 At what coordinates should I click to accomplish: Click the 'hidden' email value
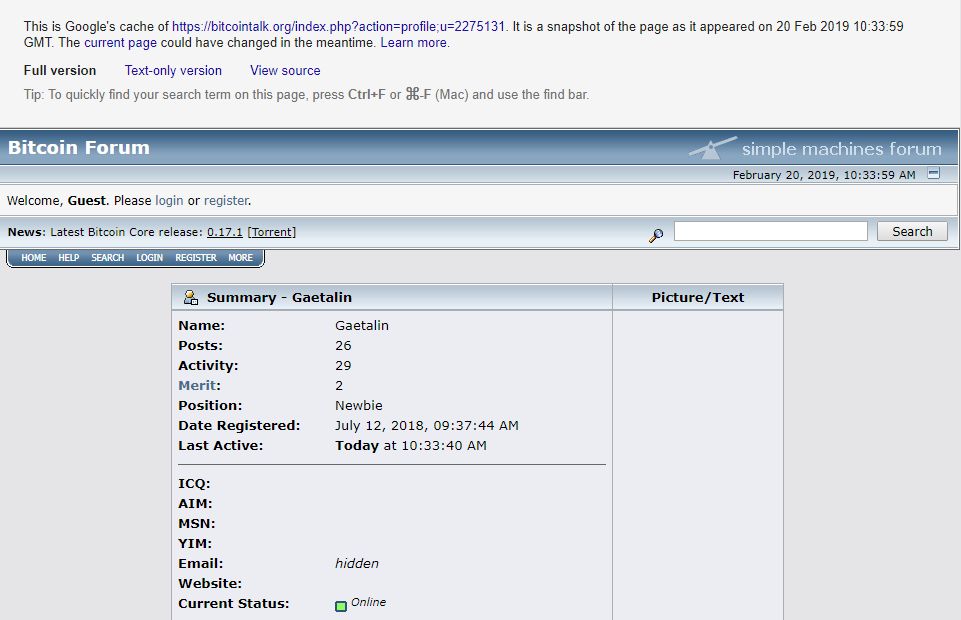(x=357, y=564)
